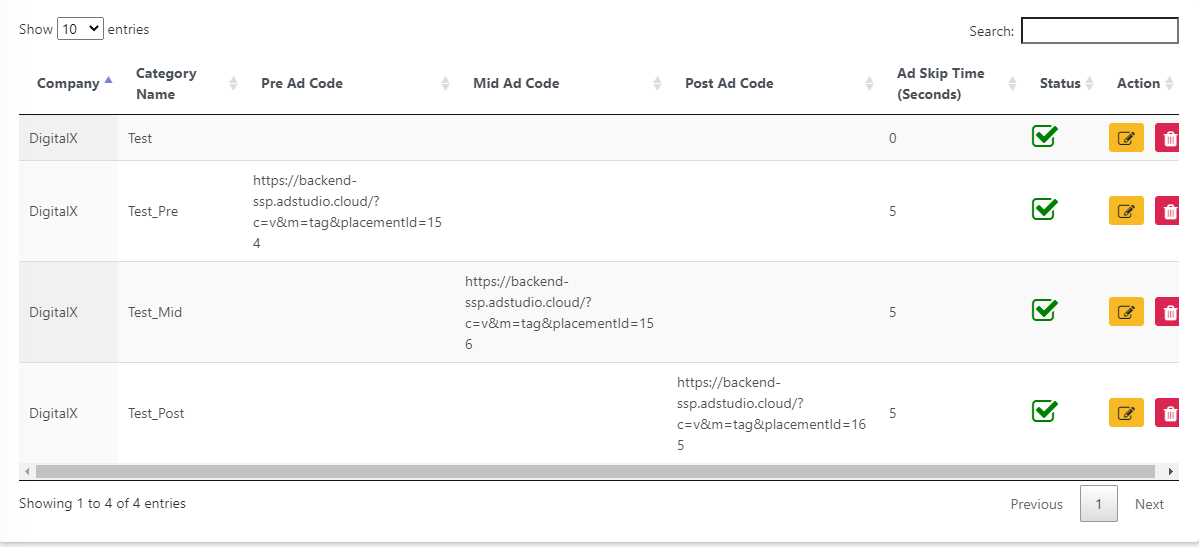Viewport: 1199px width, 547px height.
Task: Click the horizontal scrollbar right arrow
Action: pyautogui.click(x=1171, y=471)
